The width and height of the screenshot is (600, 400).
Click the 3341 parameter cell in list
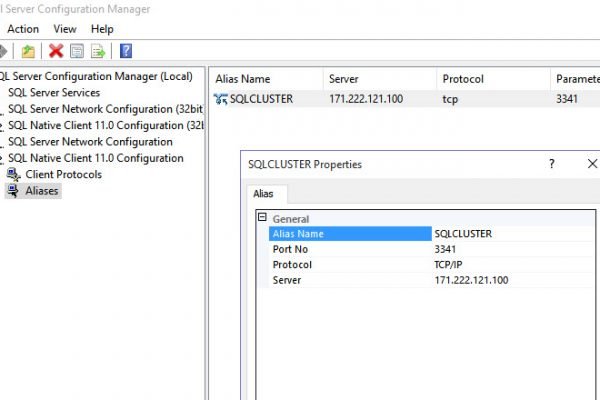point(567,99)
